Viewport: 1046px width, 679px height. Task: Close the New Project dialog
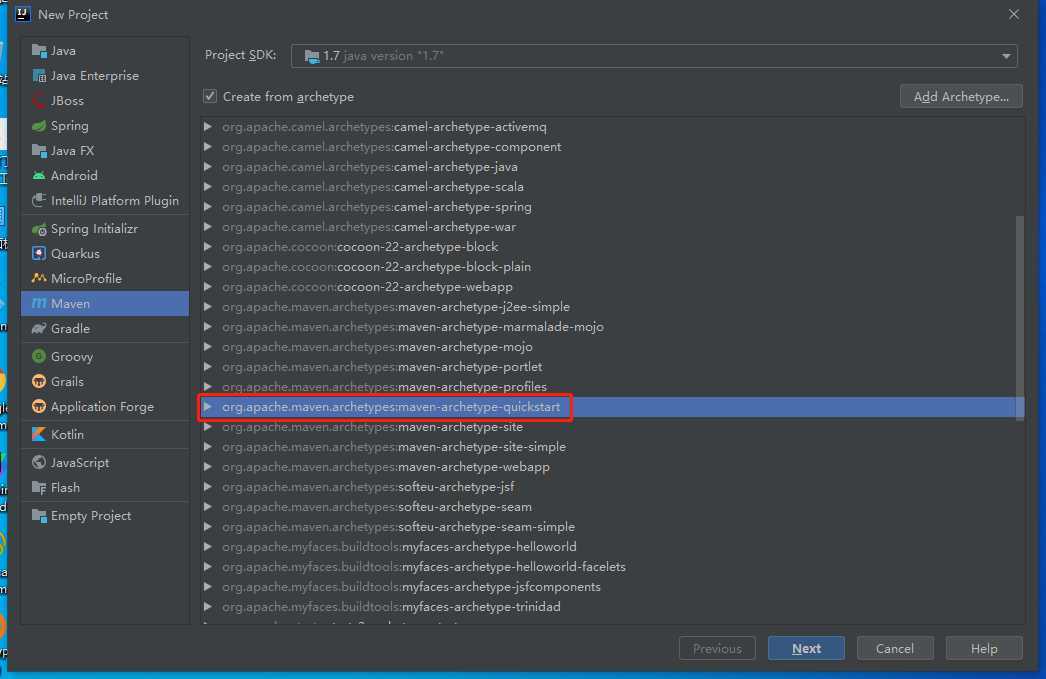[x=1014, y=14]
